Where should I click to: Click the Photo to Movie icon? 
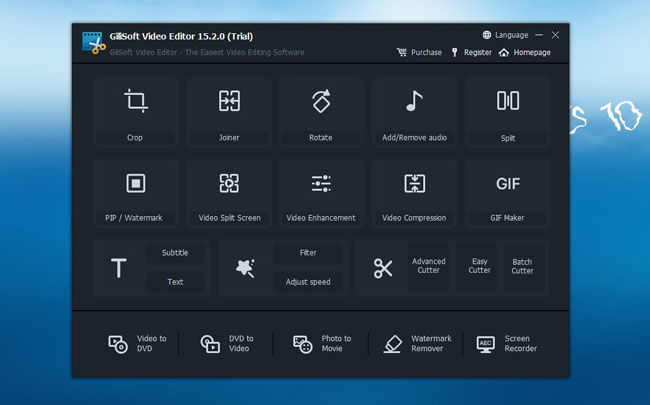pyautogui.click(x=303, y=344)
